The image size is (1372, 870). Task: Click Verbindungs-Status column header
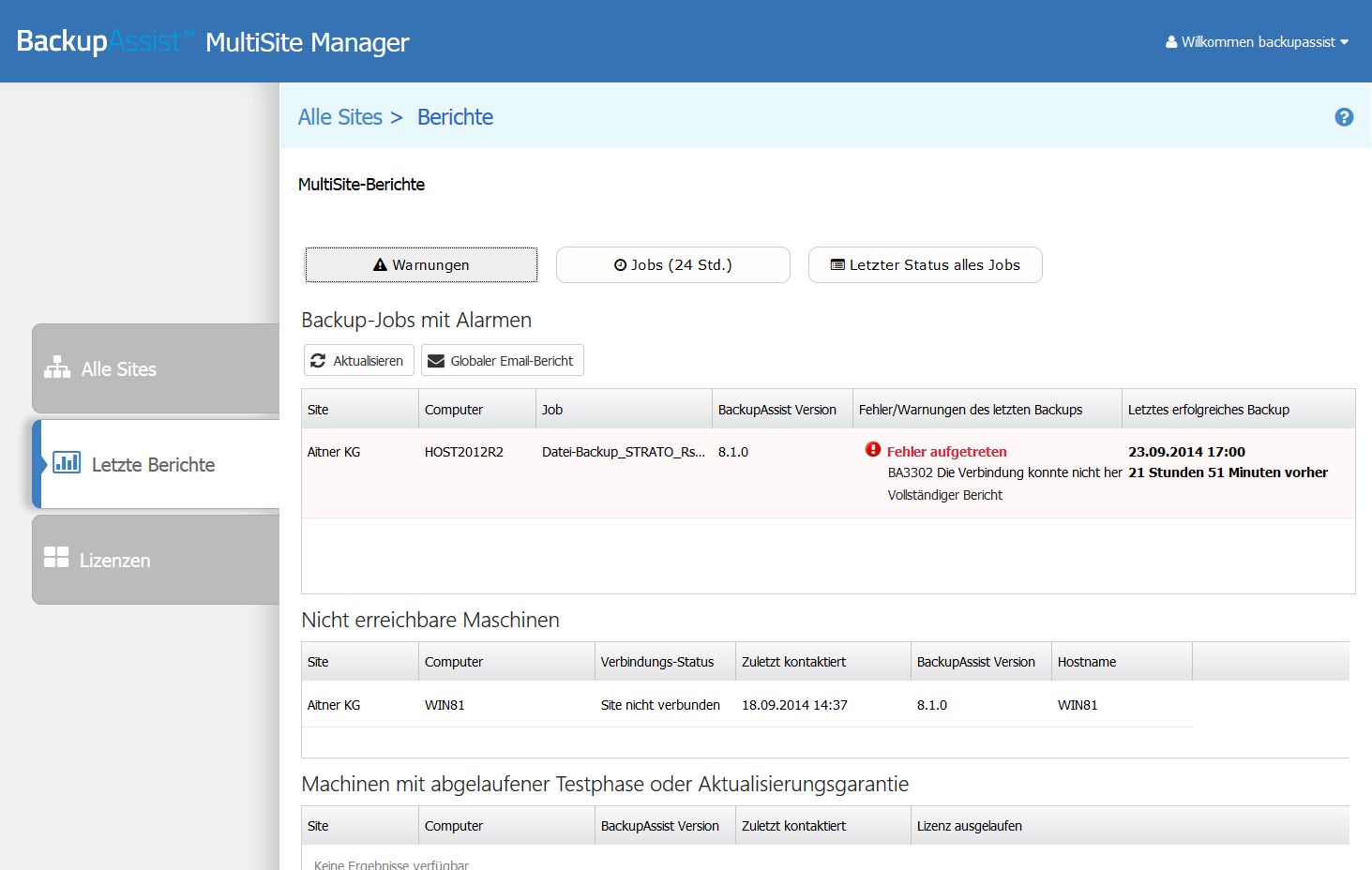[665, 662]
